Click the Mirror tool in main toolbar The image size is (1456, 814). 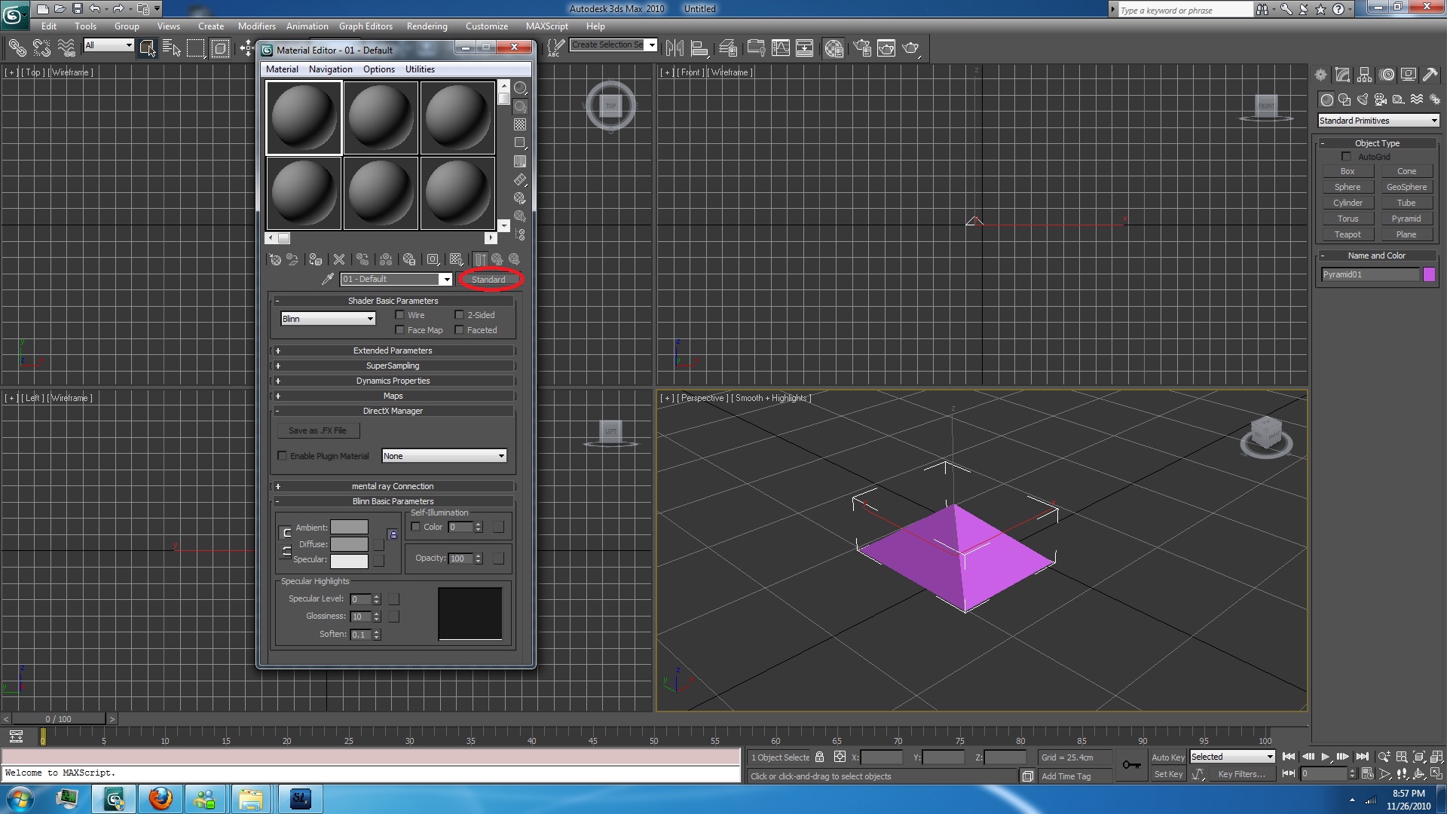point(674,48)
